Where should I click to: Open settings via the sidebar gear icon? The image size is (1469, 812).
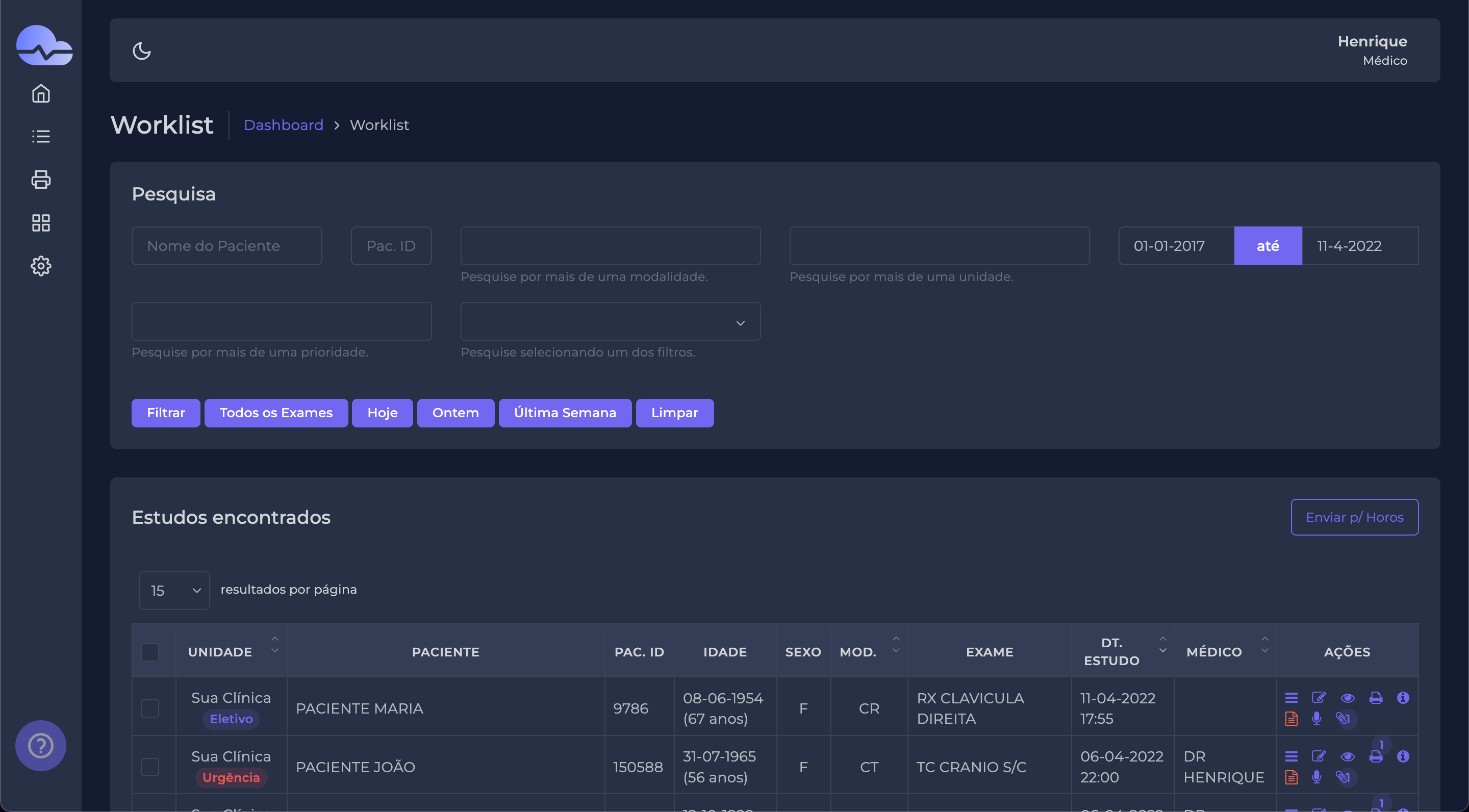(40, 266)
